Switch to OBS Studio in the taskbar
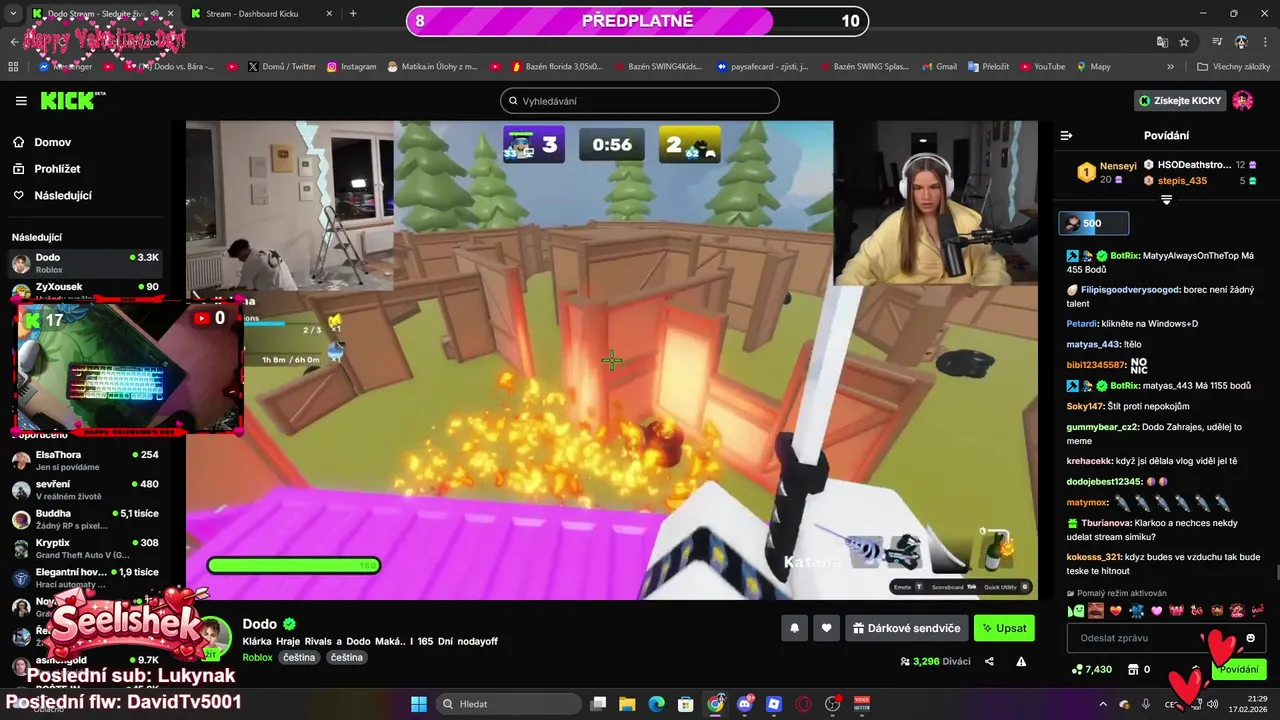Screen dimensions: 1280x720 (x=832, y=704)
